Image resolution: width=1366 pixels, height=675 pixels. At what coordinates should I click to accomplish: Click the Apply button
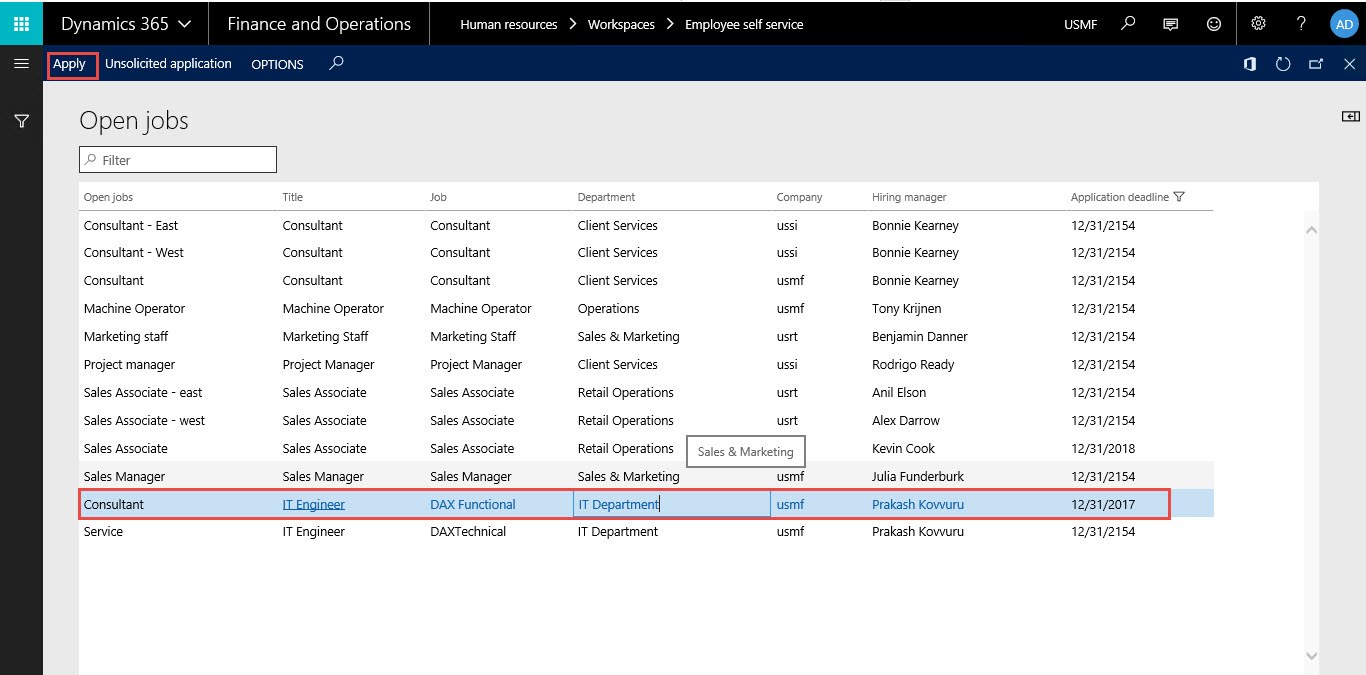click(70, 63)
